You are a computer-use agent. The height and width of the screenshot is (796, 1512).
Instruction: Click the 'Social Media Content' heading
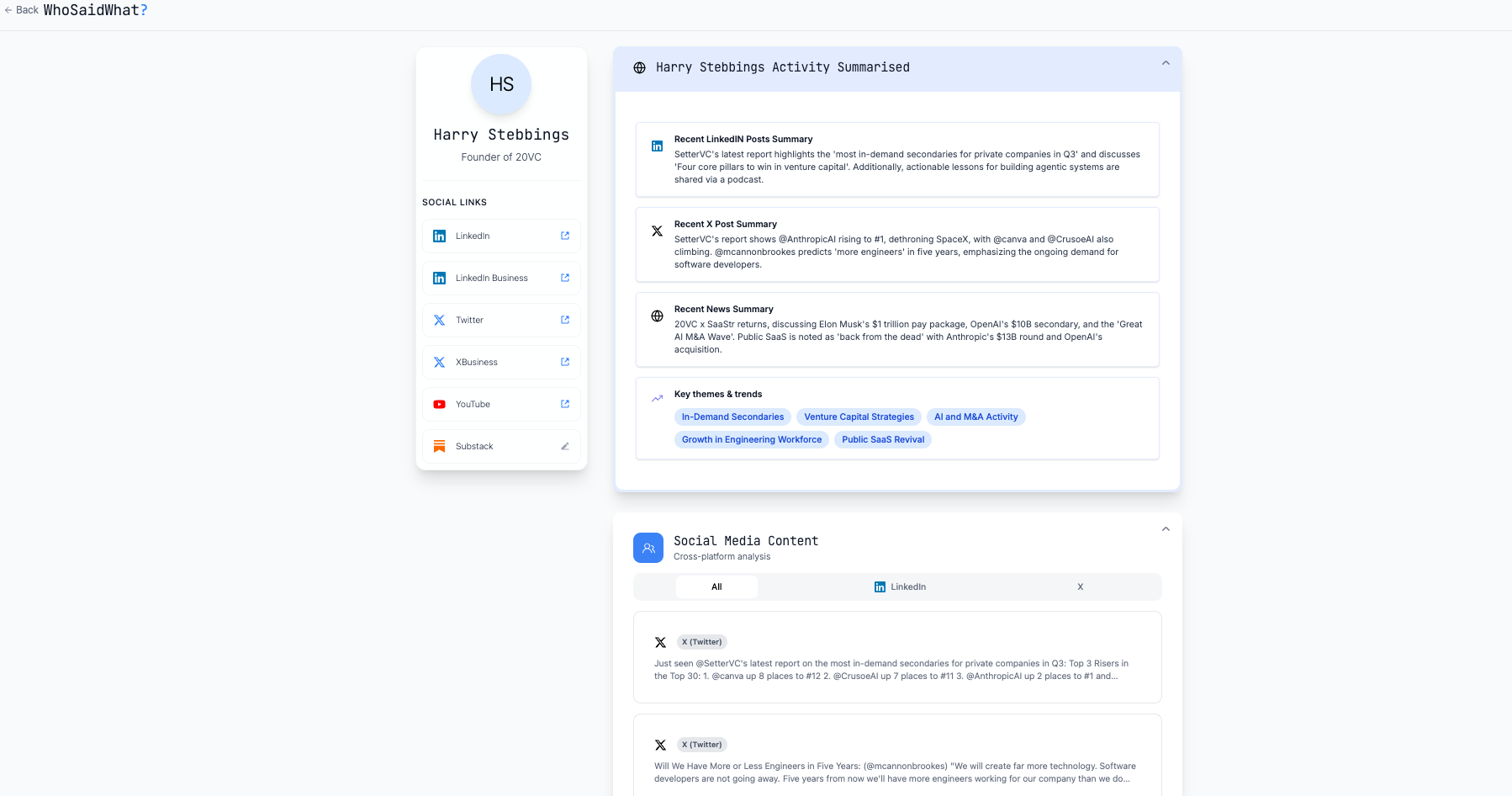pos(746,541)
